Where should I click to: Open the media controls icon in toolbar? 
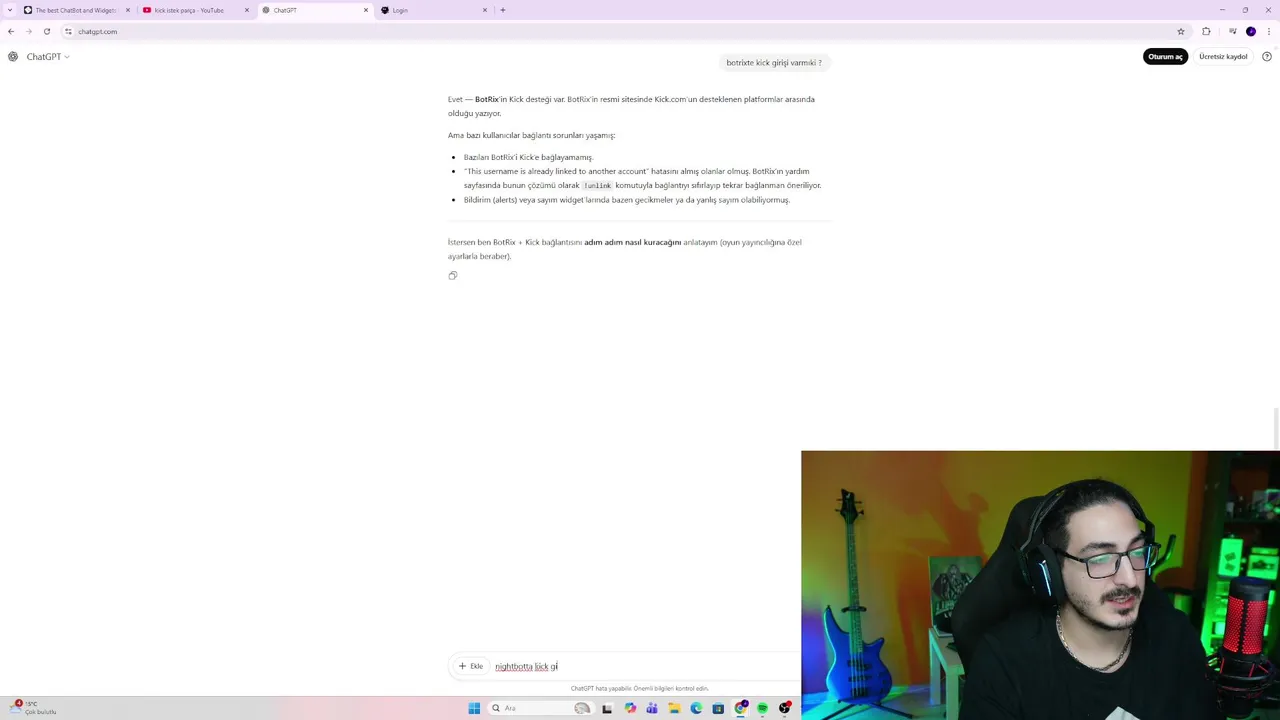point(1233,31)
